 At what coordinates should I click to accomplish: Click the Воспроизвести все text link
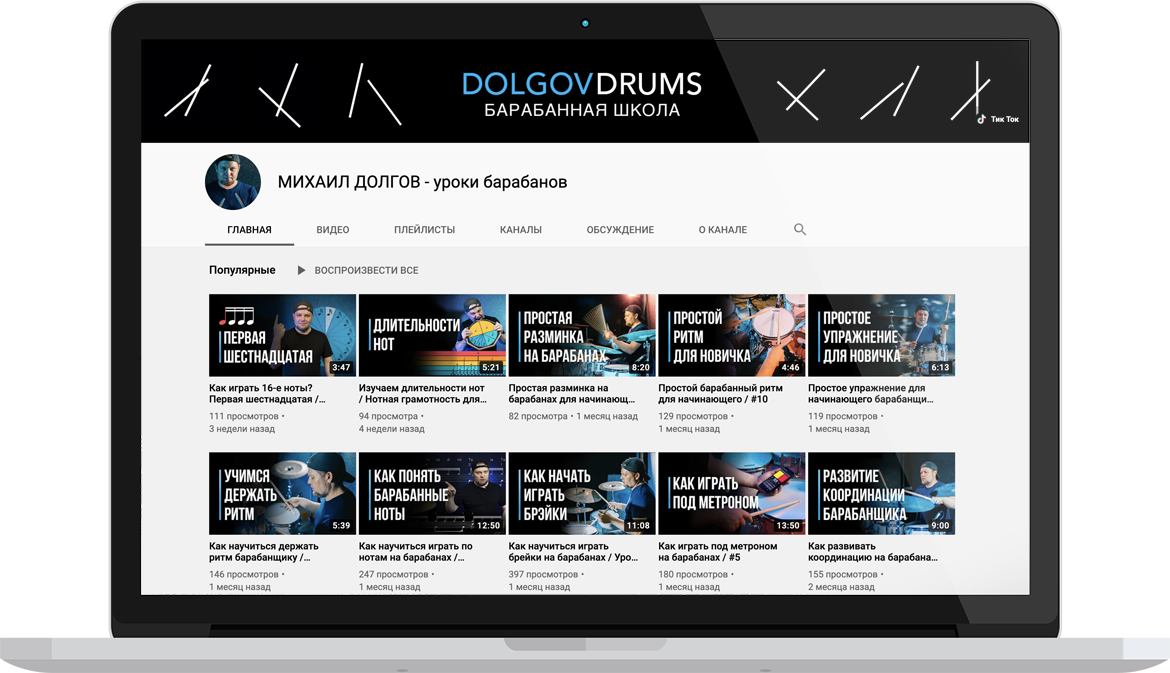[x=366, y=270]
